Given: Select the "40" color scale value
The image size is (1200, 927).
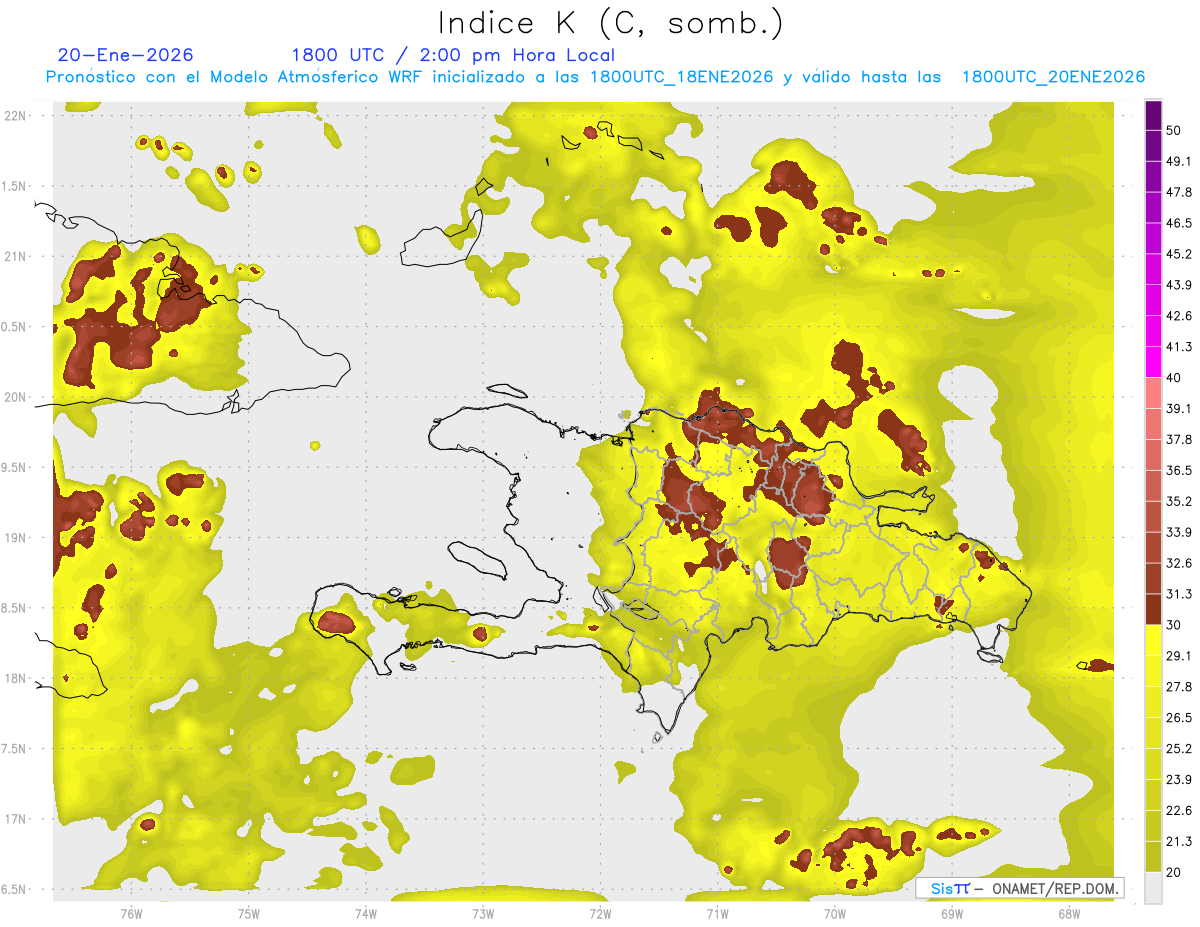Looking at the screenshot, I should [x=1174, y=378].
